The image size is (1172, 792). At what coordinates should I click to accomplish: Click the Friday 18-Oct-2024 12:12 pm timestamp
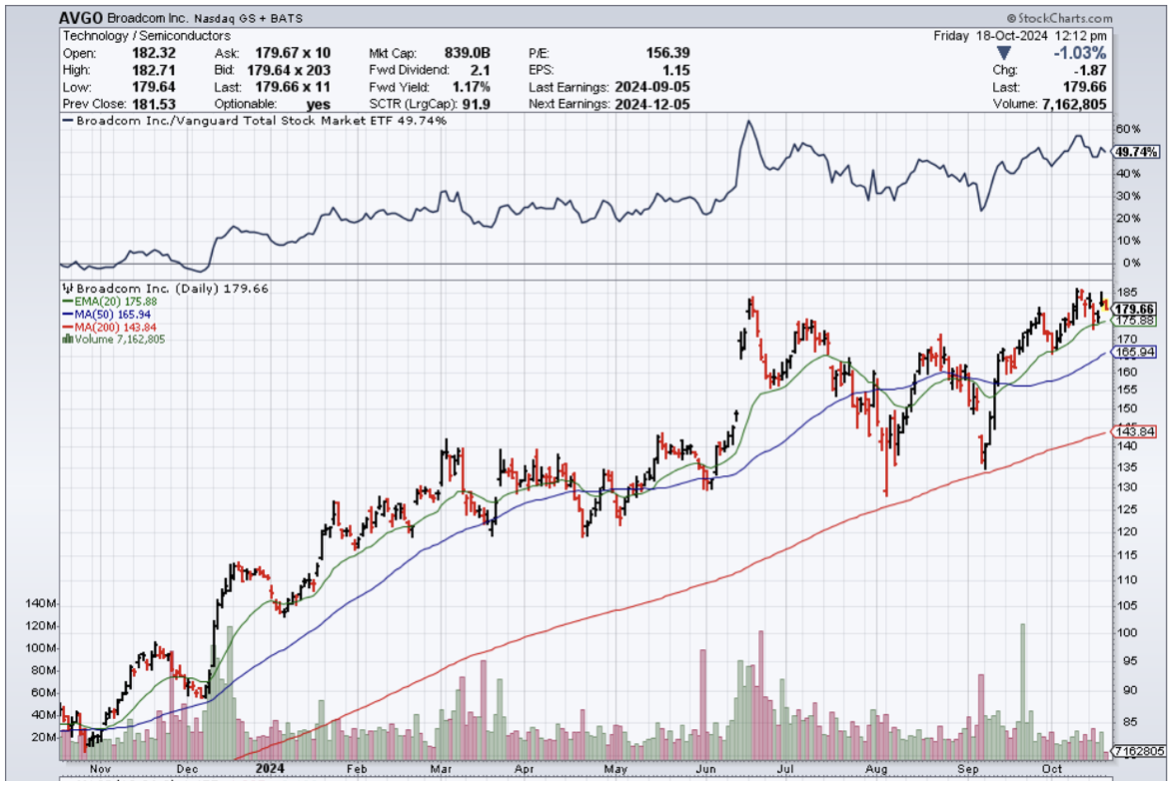click(1020, 36)
